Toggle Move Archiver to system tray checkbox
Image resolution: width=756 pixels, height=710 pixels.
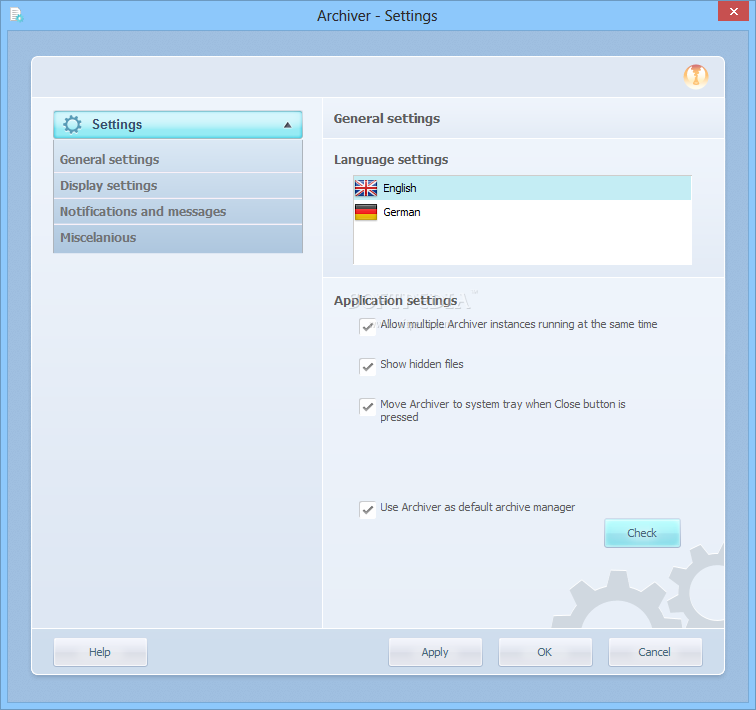pyautogui.click(x=367, y=406)
